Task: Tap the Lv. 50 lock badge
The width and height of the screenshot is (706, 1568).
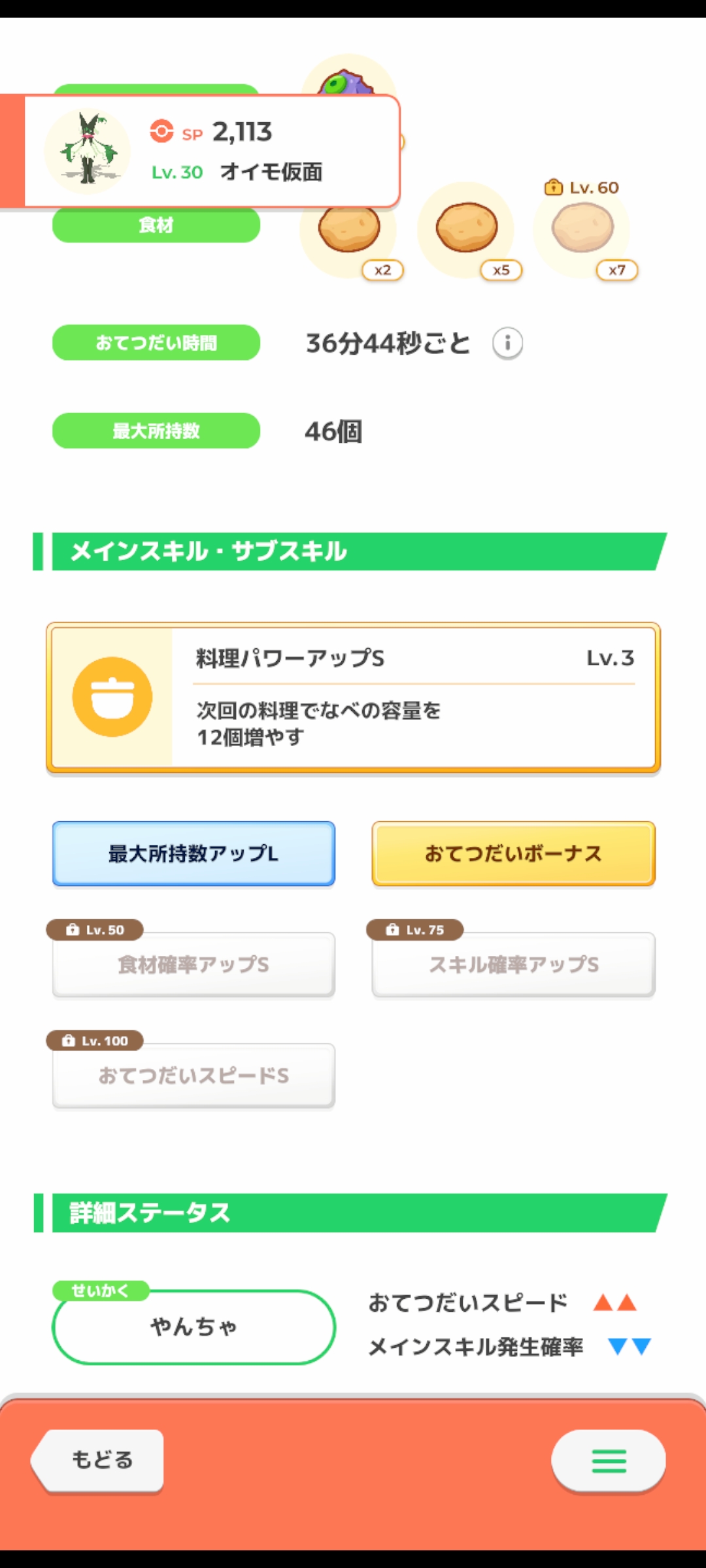Action: tap(95, 930)
